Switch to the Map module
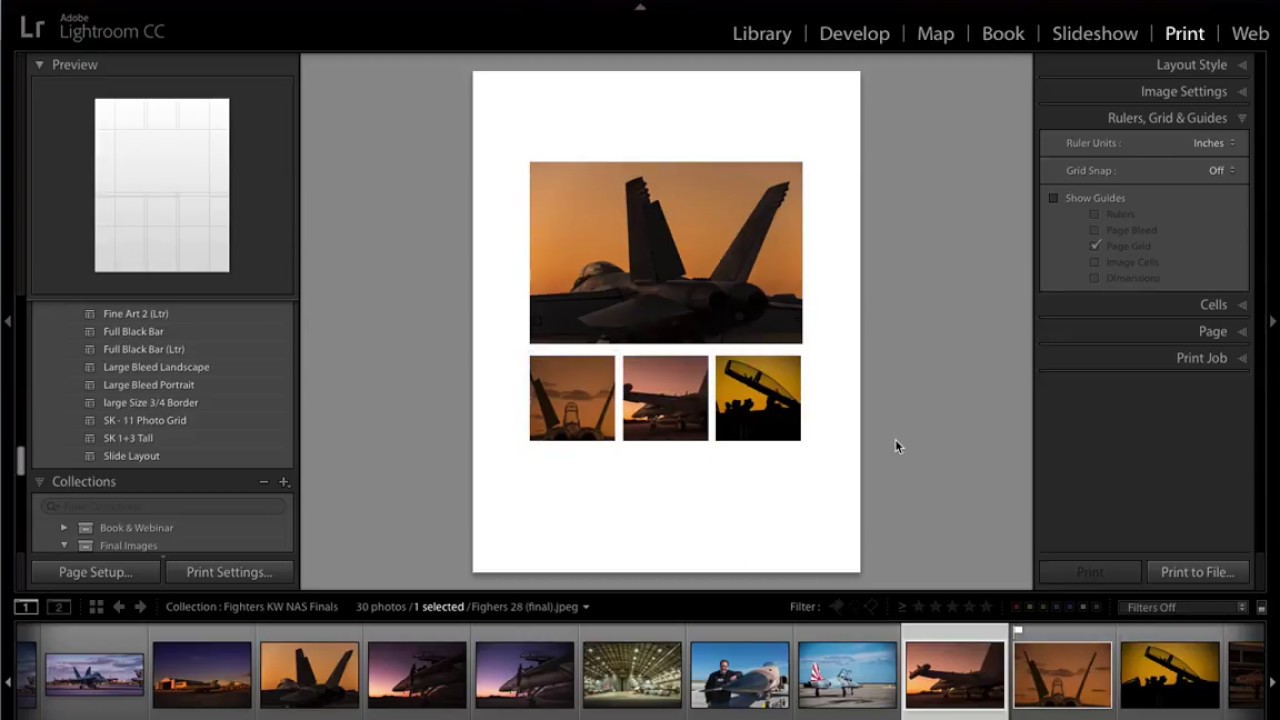The width and height of the screenshot is (1280, 720). [x=936, y=33]
